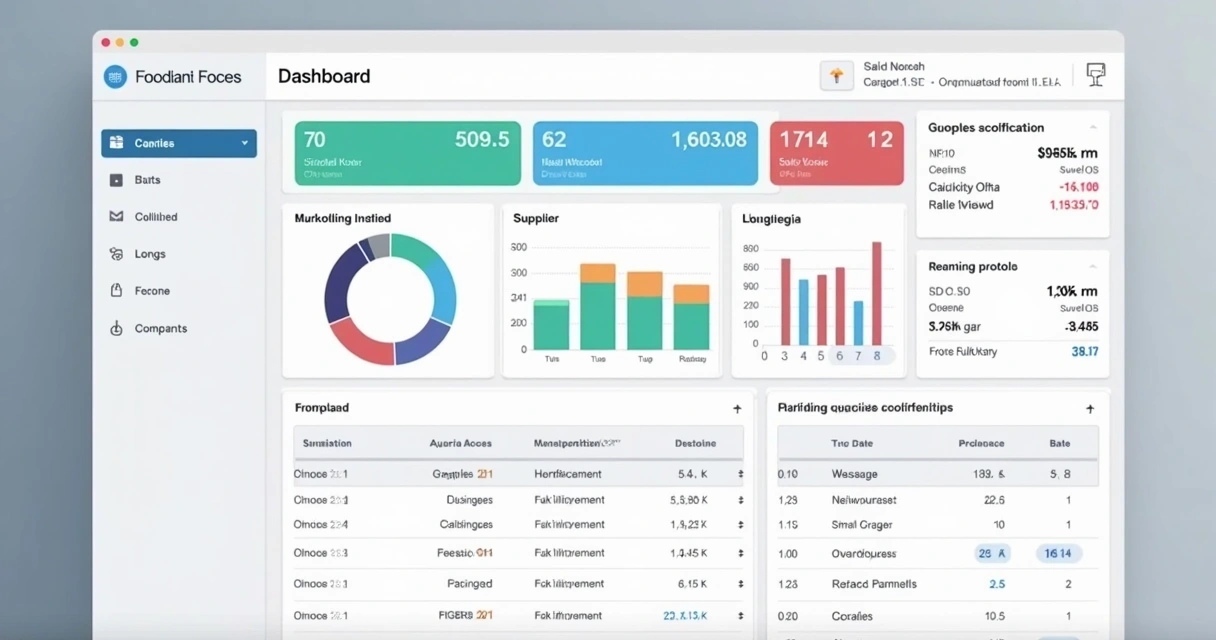Expand the Candies dropdown in the sidebar
Screen dimensions: 1216x640
[x=244, y=143]
